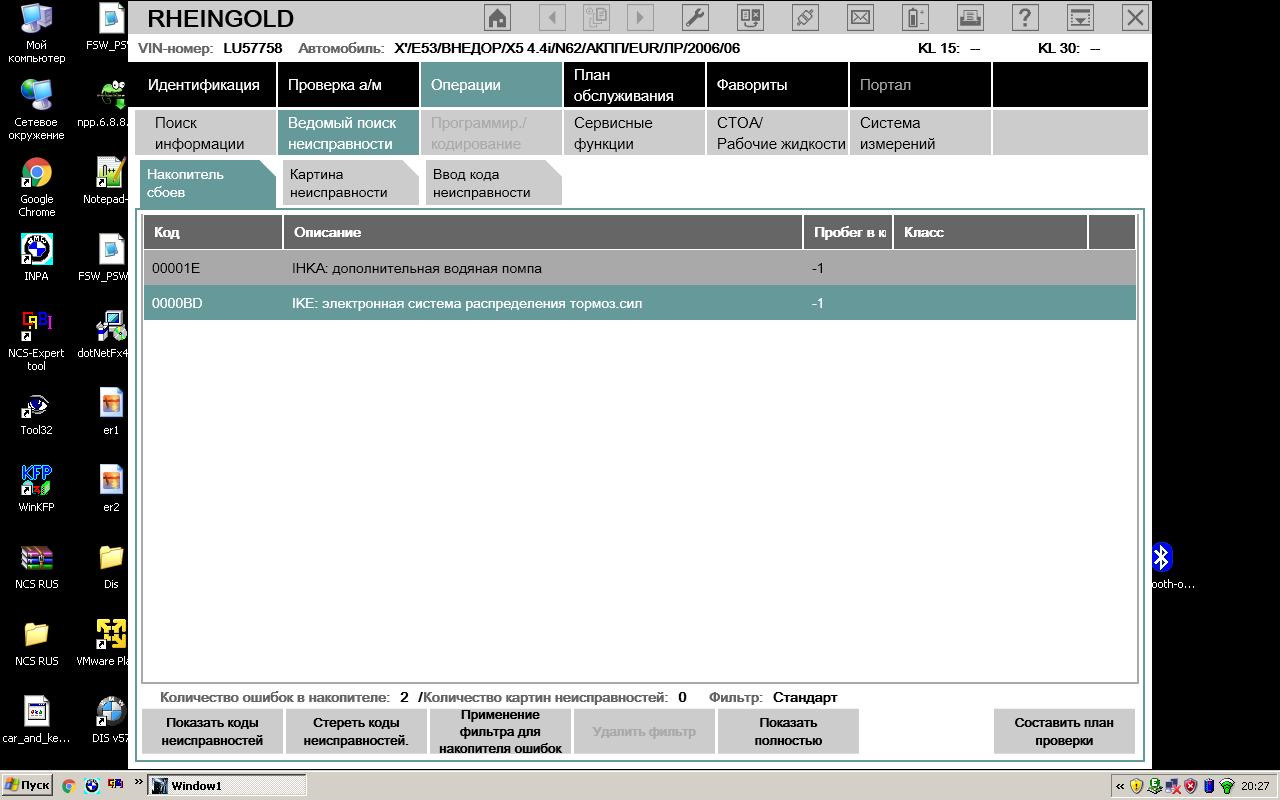Click the minimize-to-tray arrow icon in Rheingold
This screenshot has width=1280, height=800.
(1080, 17)
